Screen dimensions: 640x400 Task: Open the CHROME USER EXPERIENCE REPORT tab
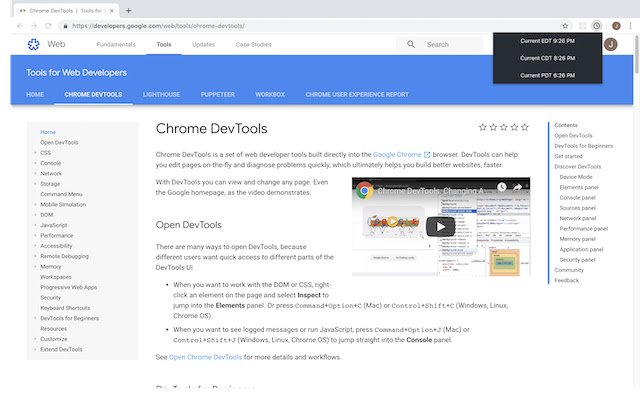(x=357, y=94)
